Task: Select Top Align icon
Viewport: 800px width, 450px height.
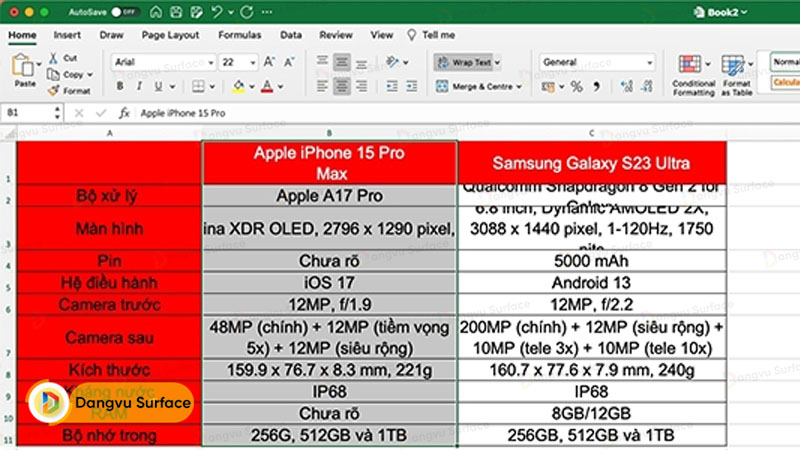Action: tap(322, 62)
